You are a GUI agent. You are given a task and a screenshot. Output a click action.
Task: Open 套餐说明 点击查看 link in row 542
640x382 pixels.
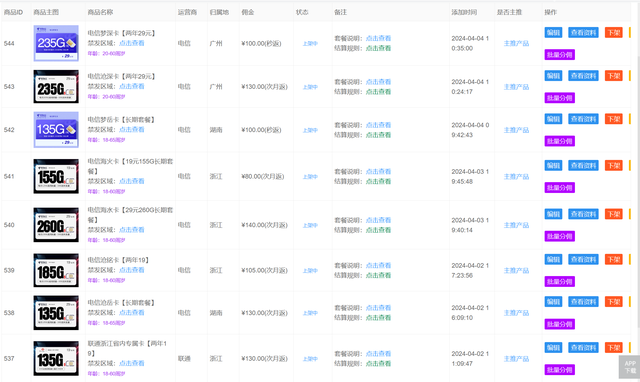[x=378, y=125]
